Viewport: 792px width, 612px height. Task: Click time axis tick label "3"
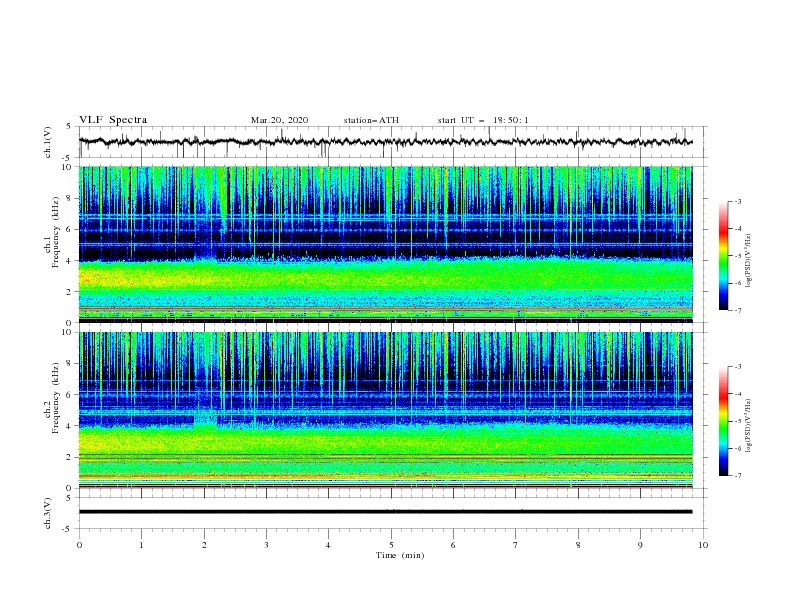(266, 545)
